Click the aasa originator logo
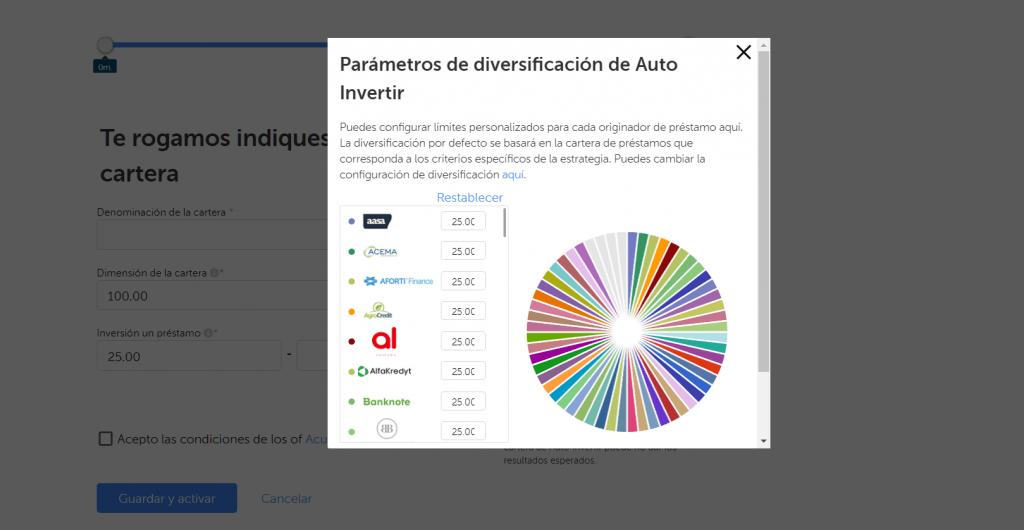The width and height of the screenshot is (1024, 530). tap(377, 222)
